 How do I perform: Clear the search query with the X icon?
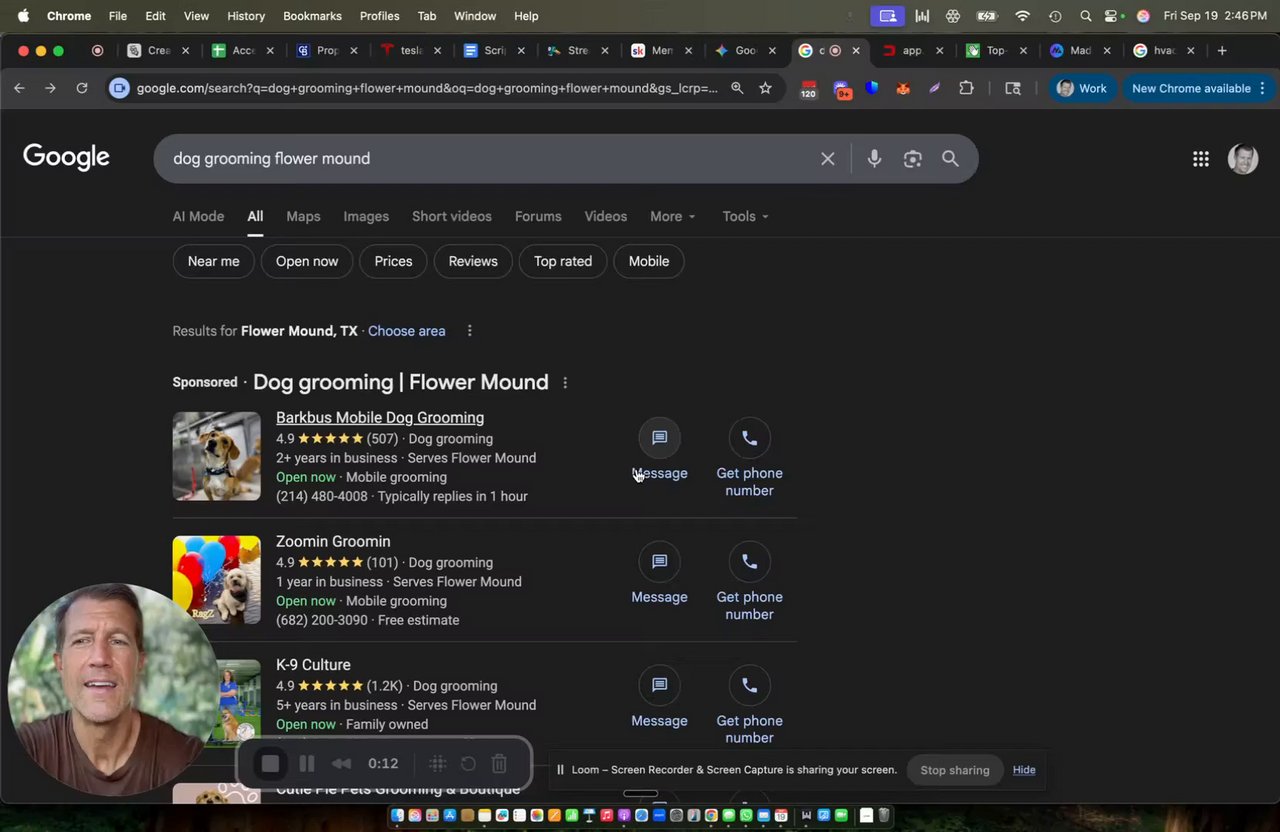pyautogui.click(x=827, y=158)
